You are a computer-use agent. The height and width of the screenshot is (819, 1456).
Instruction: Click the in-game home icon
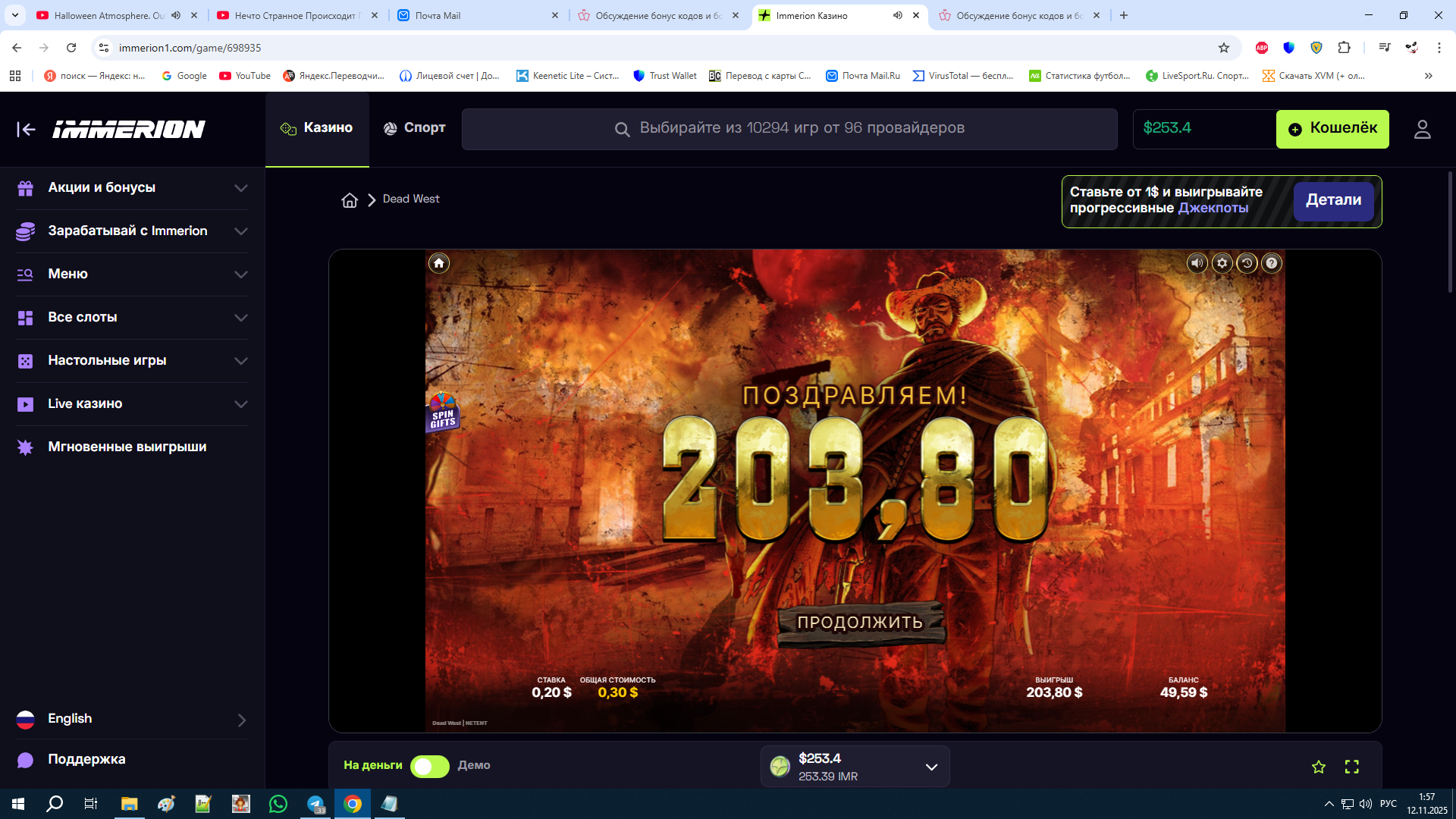(438, 263)
